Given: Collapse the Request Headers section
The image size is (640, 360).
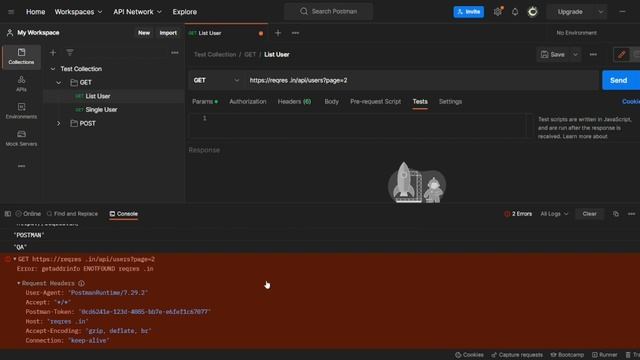Looking at the screenshot, I should tap(18, 283).
